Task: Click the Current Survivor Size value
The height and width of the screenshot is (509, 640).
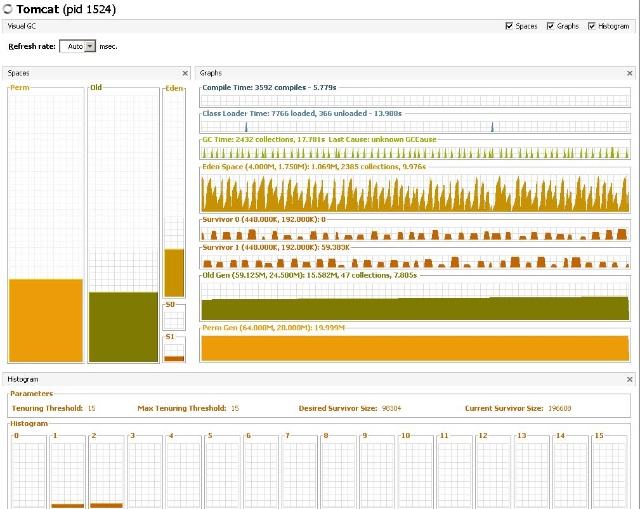Action: (x=559, y=408)
